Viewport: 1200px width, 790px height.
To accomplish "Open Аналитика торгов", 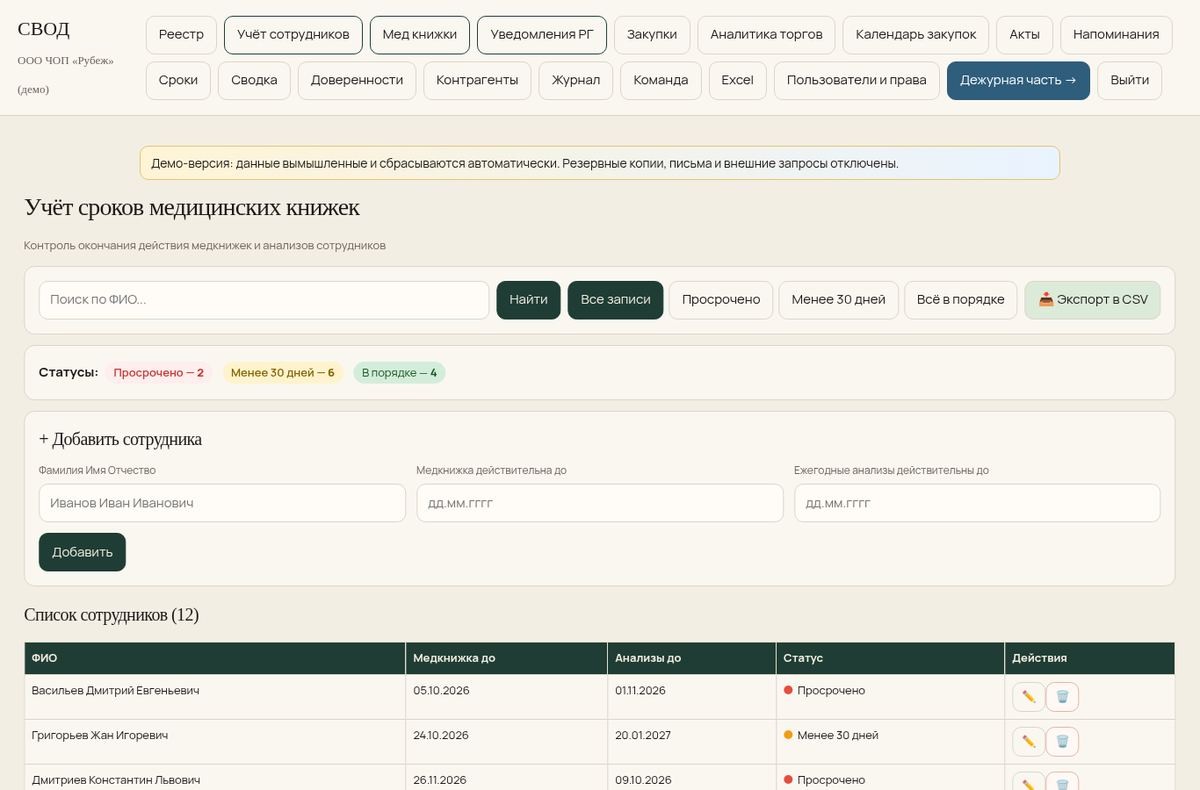I will tap(766, 35).
